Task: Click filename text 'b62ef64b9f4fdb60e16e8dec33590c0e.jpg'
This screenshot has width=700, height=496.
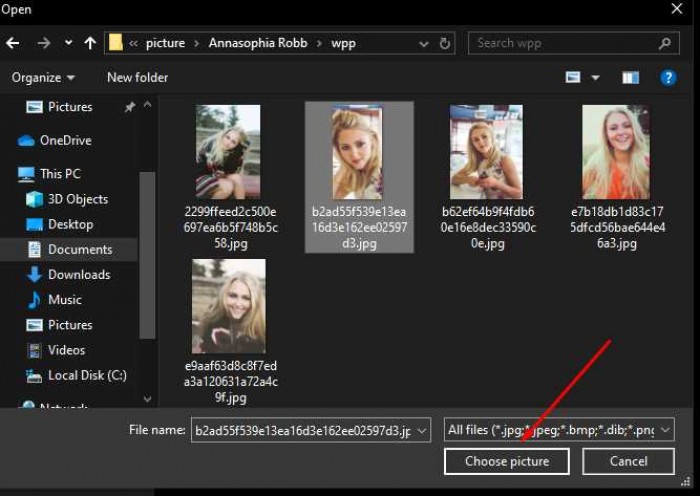Action: pos(488,227)
